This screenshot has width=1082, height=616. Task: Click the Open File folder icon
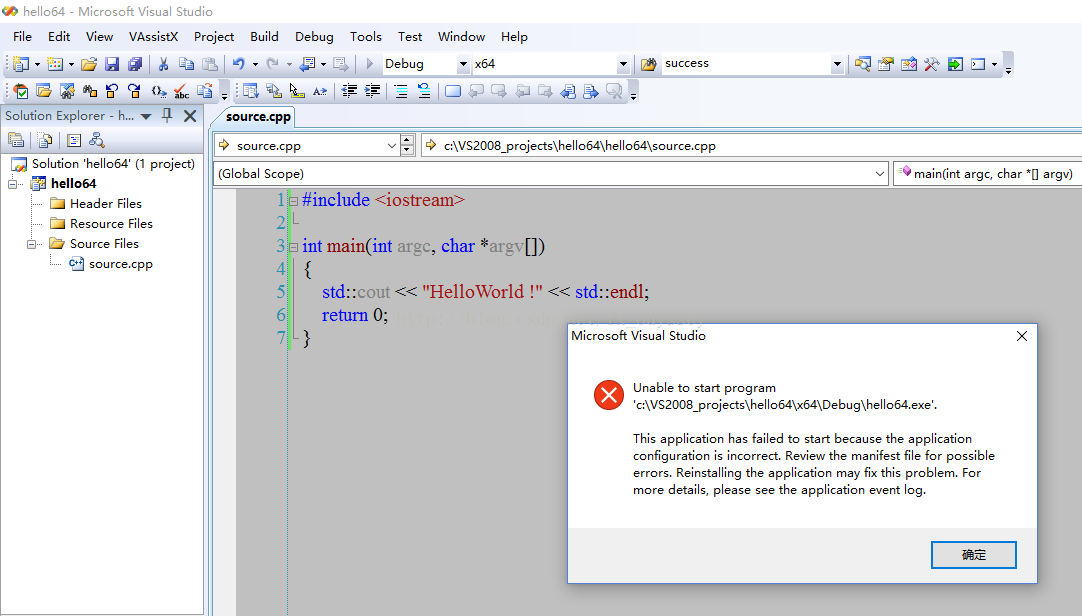89,64
